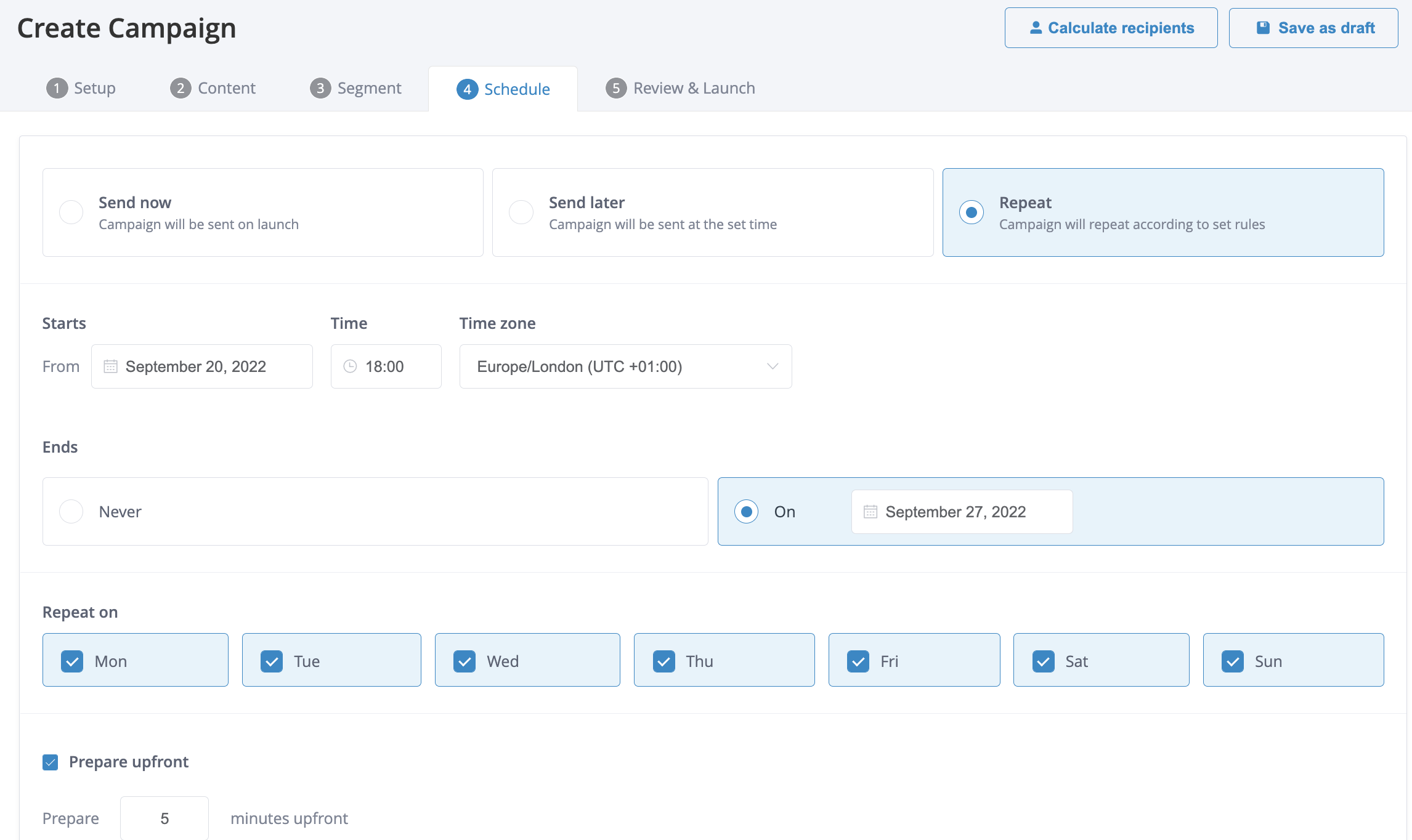1412x840 pixels.
Task: Open the Time zone dropdown
Action: click(625, 366)
